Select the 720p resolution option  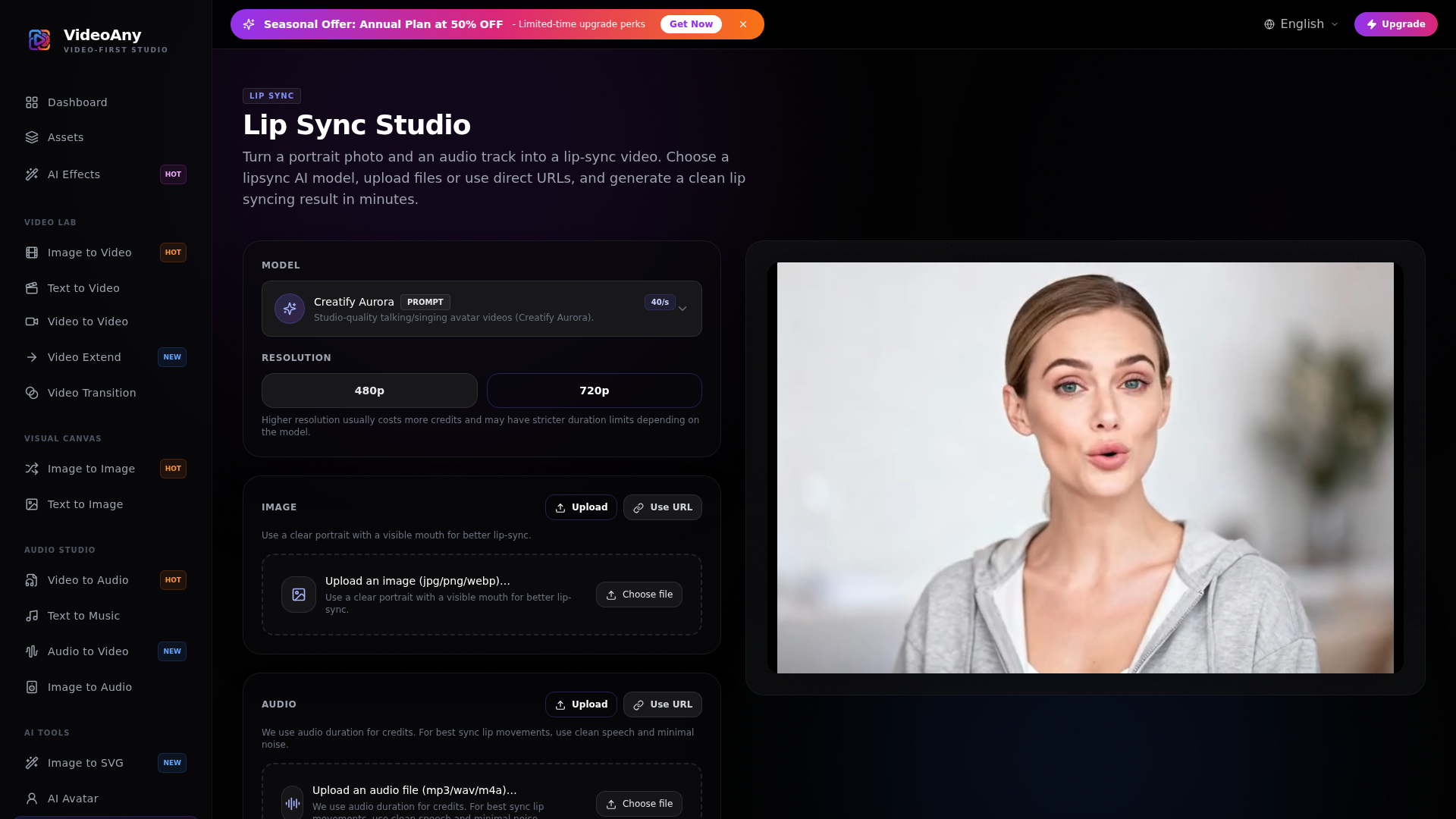point(594,391)
